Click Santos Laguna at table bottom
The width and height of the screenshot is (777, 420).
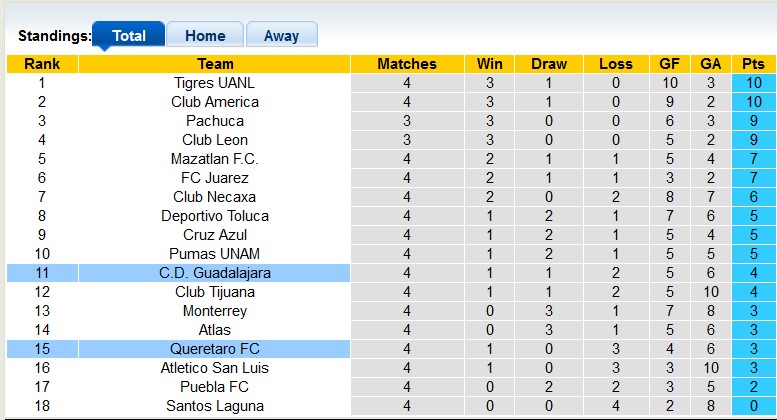215,406
